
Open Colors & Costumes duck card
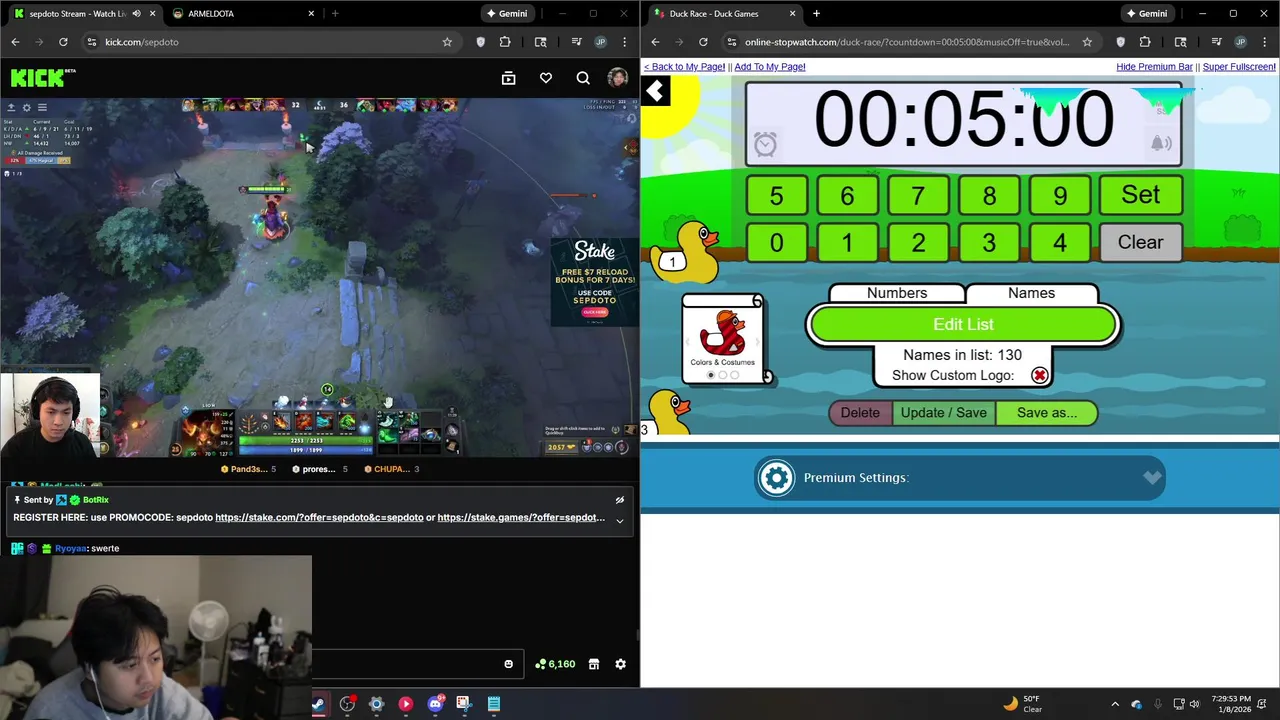(723, 338)
